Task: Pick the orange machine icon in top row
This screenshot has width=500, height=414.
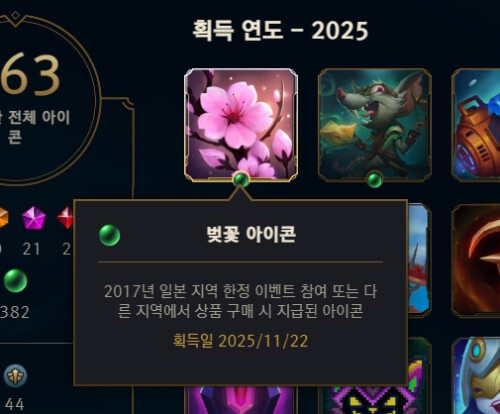Action: (476, 125)
